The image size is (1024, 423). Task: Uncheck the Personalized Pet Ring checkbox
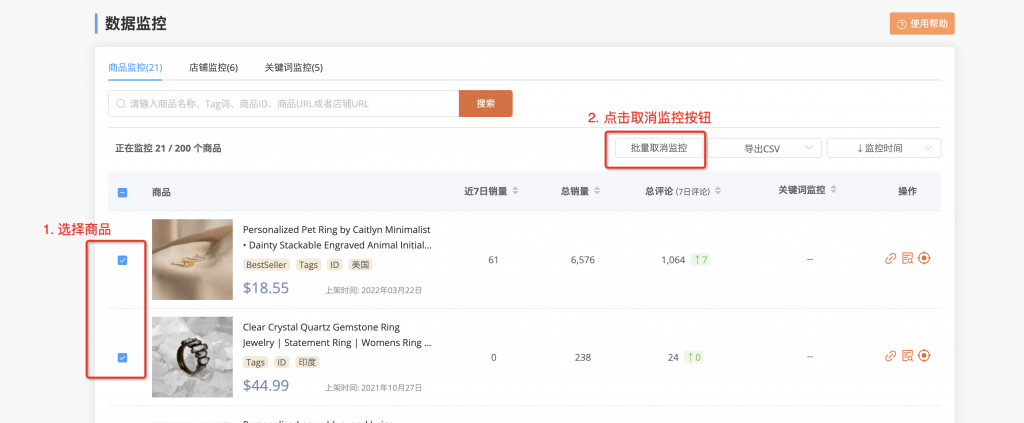tap(122, 260)
